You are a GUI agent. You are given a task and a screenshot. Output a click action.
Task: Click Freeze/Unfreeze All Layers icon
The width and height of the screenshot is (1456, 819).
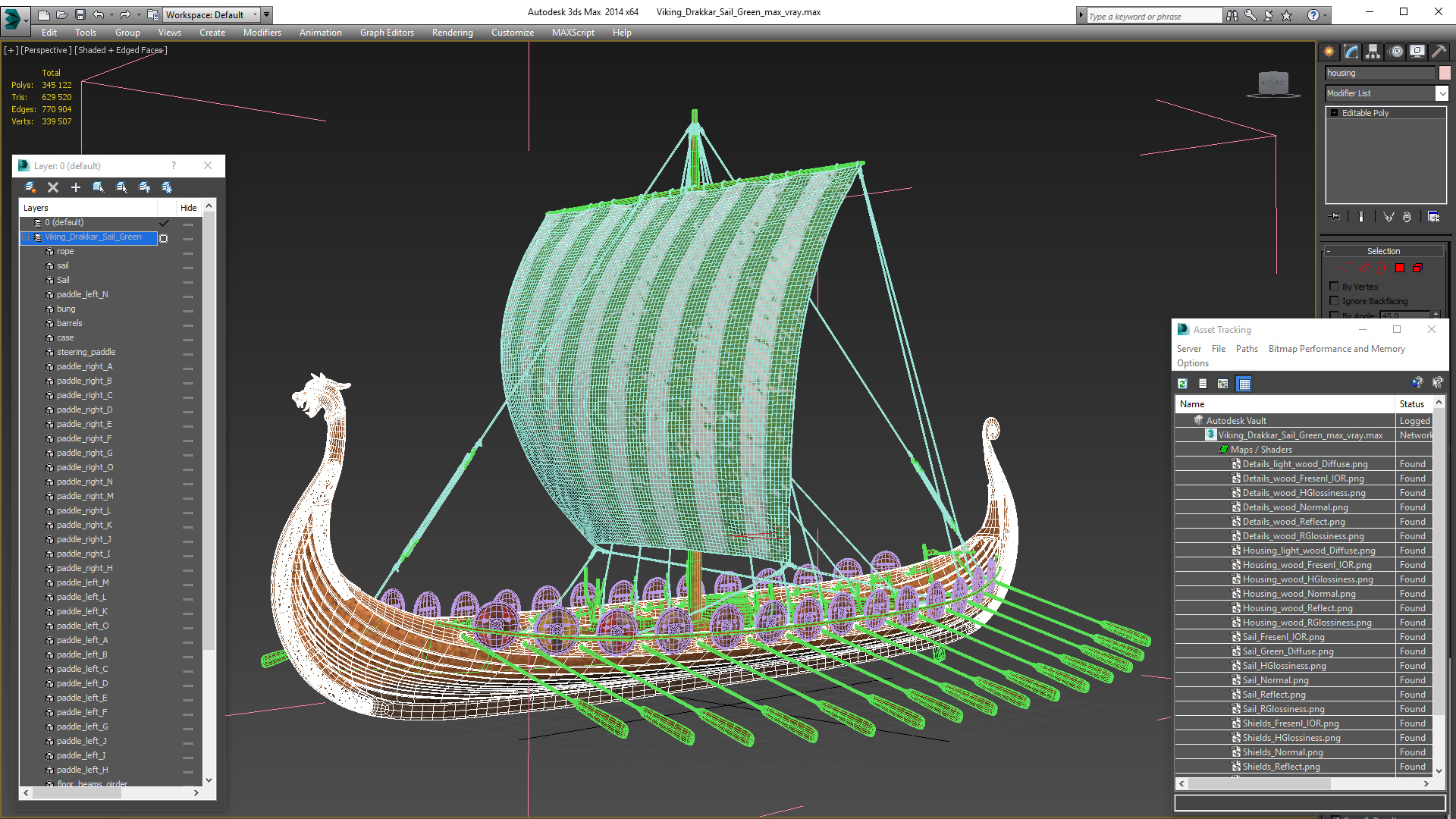click(x=167, y=187)
